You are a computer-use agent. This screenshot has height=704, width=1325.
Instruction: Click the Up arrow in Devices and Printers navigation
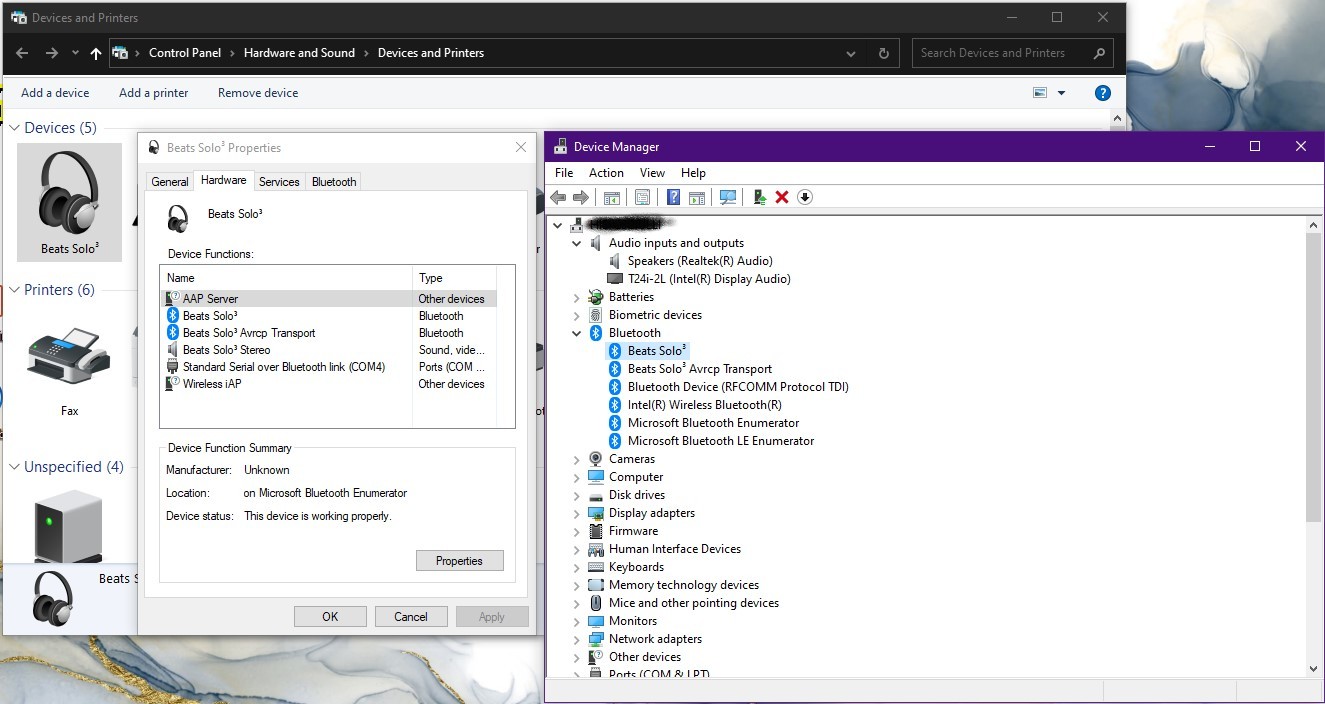click(x=95, y=53)
